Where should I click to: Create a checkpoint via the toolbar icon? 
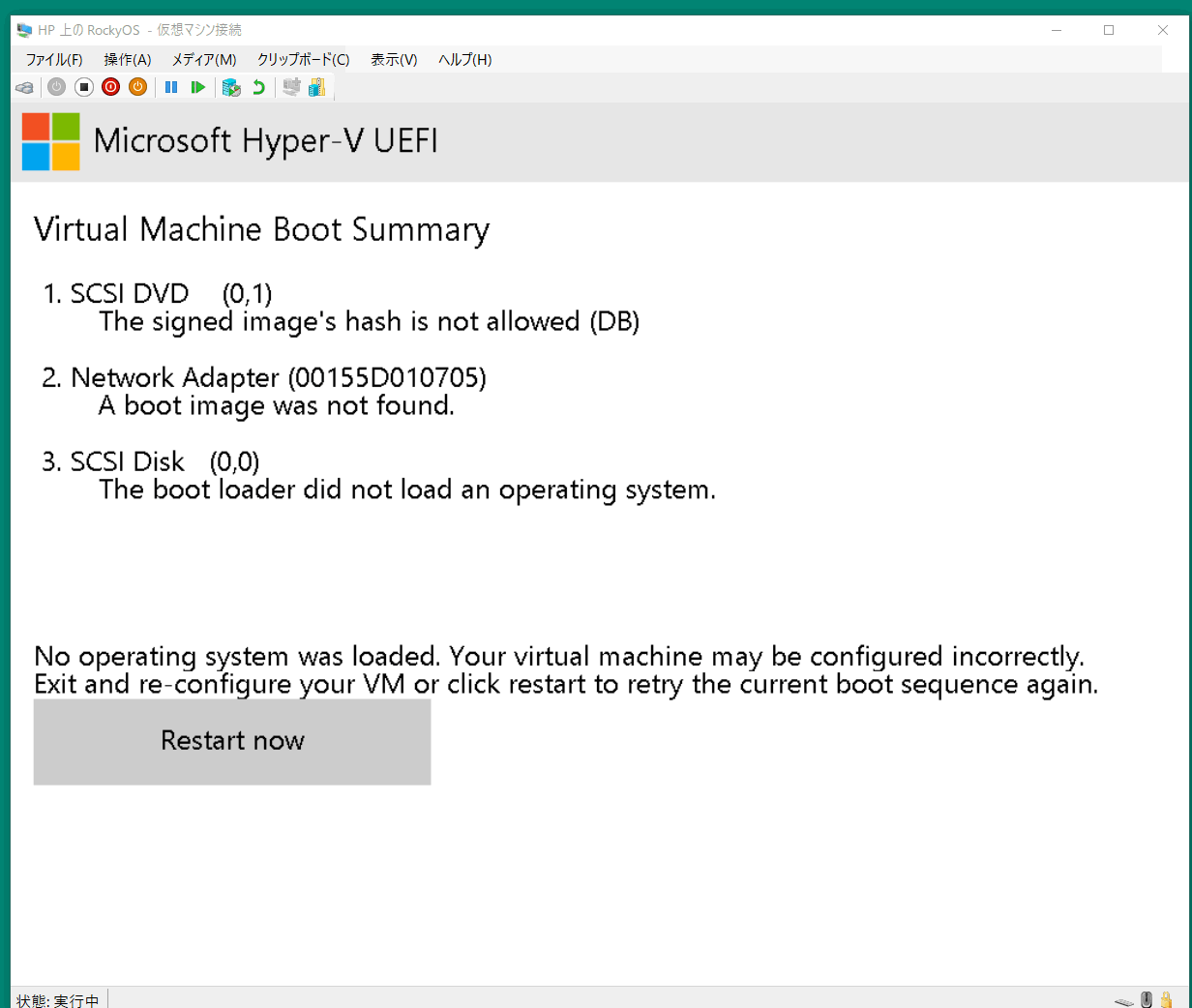pos(231,87)
